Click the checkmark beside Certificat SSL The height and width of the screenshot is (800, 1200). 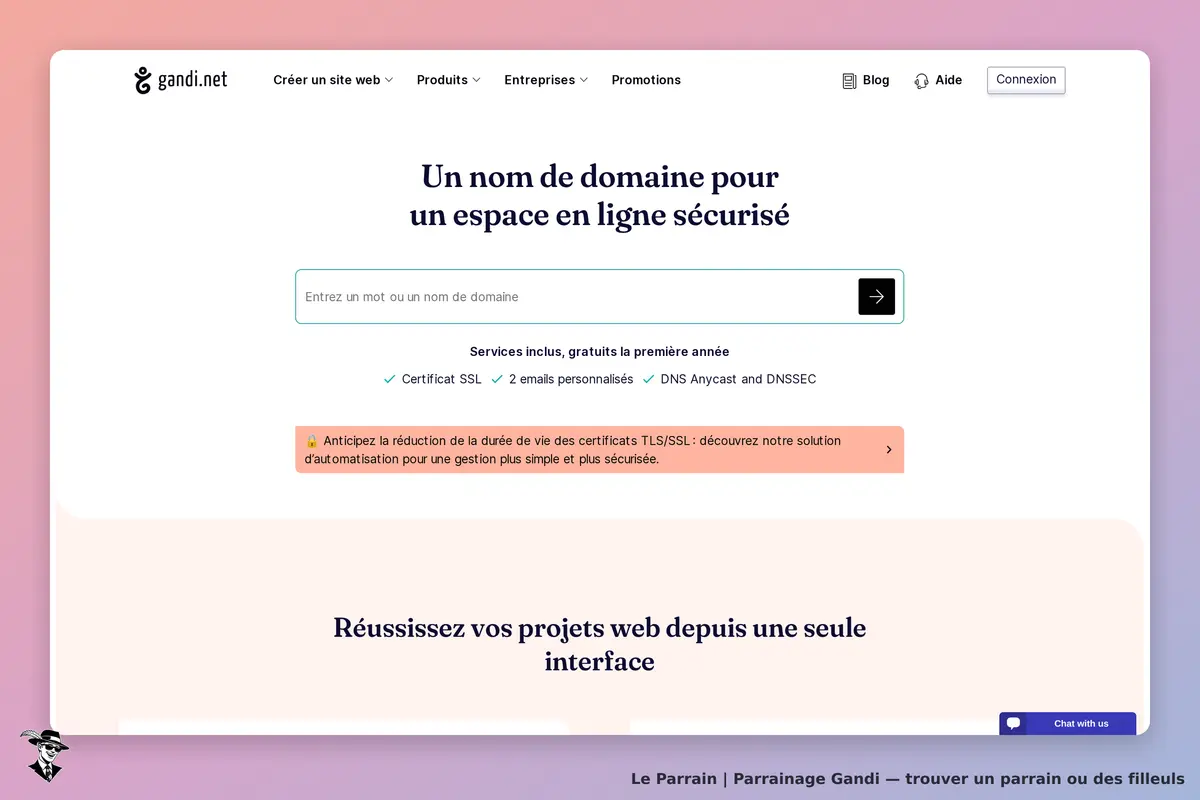(x=390, y=379)
